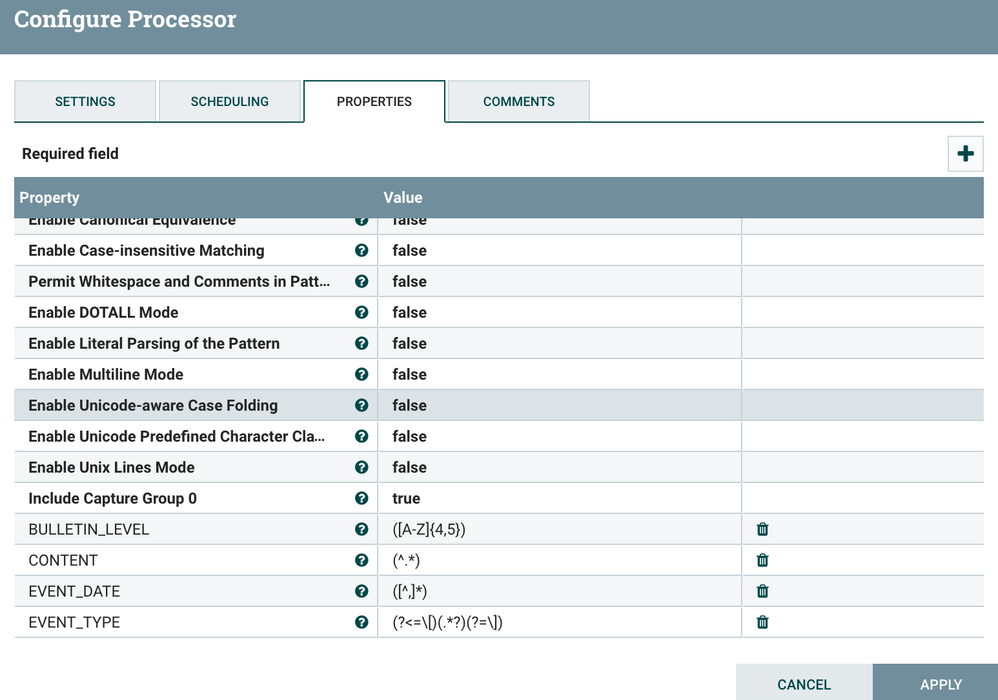Show help for Enable DOTALL Mode
This screenshot has height=700, width=998.
[362, 313]
